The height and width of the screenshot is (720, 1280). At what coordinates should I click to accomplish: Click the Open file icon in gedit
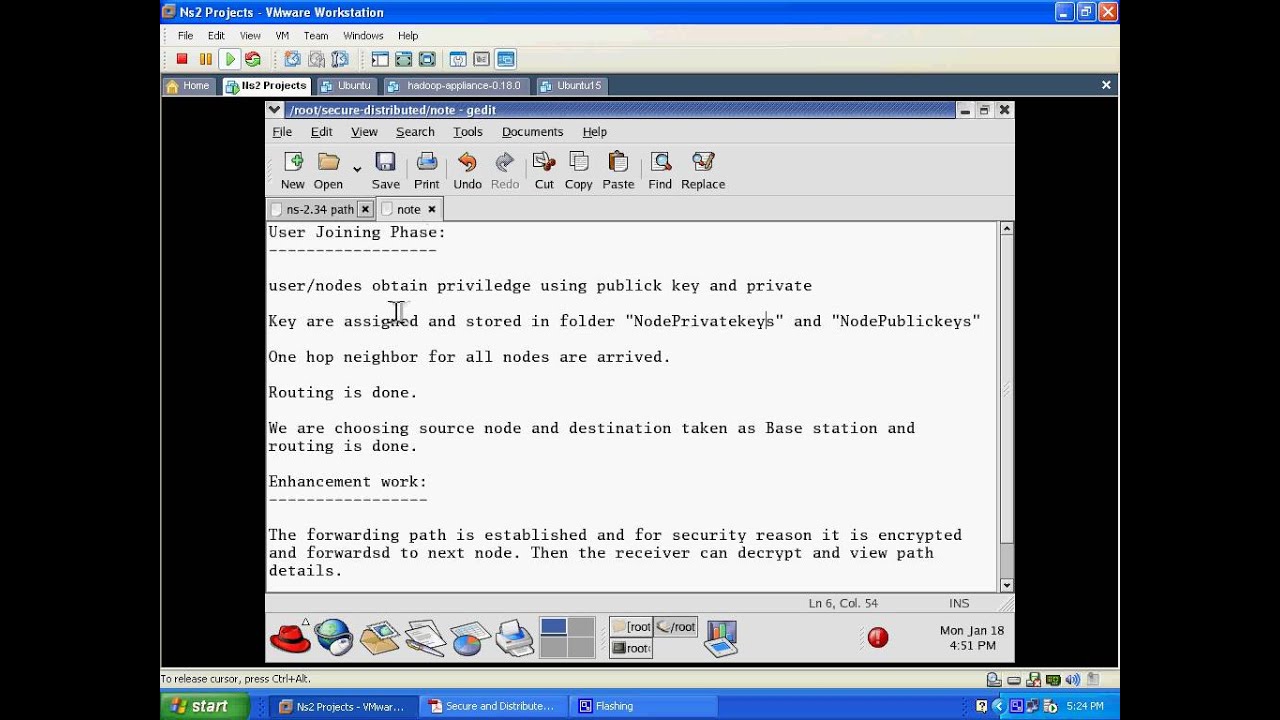328,162
